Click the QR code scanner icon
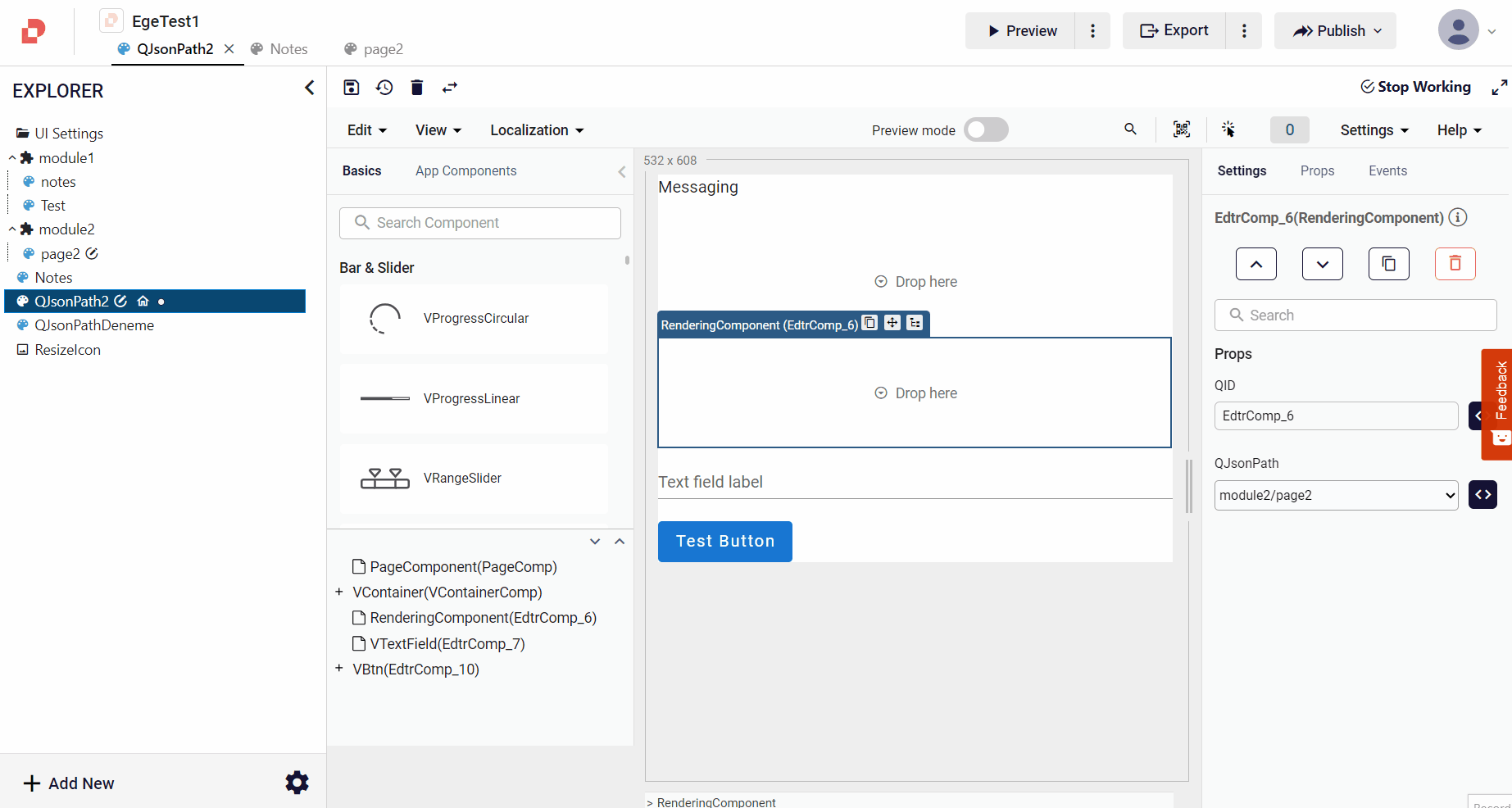This screenshot has width=1512, height=808. point(1181,129)
